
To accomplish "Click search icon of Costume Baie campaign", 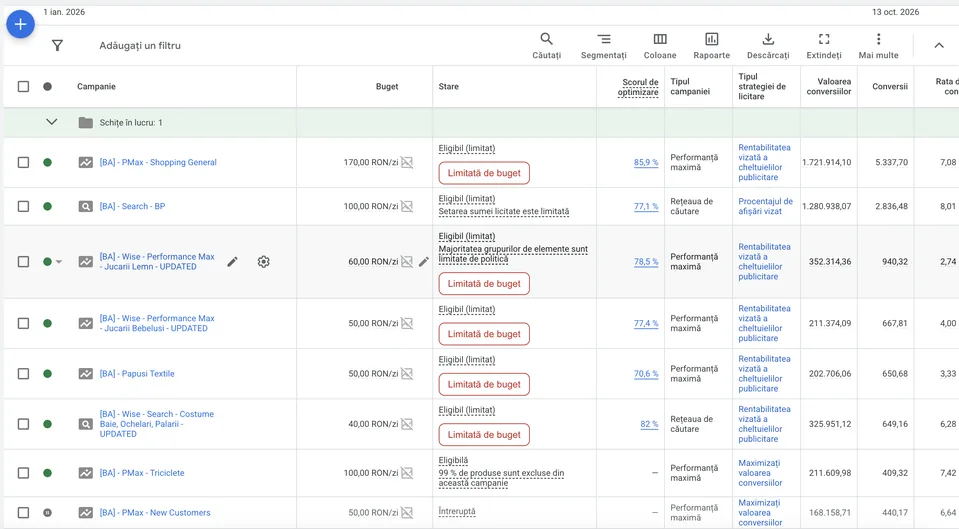I will point(86,424).
